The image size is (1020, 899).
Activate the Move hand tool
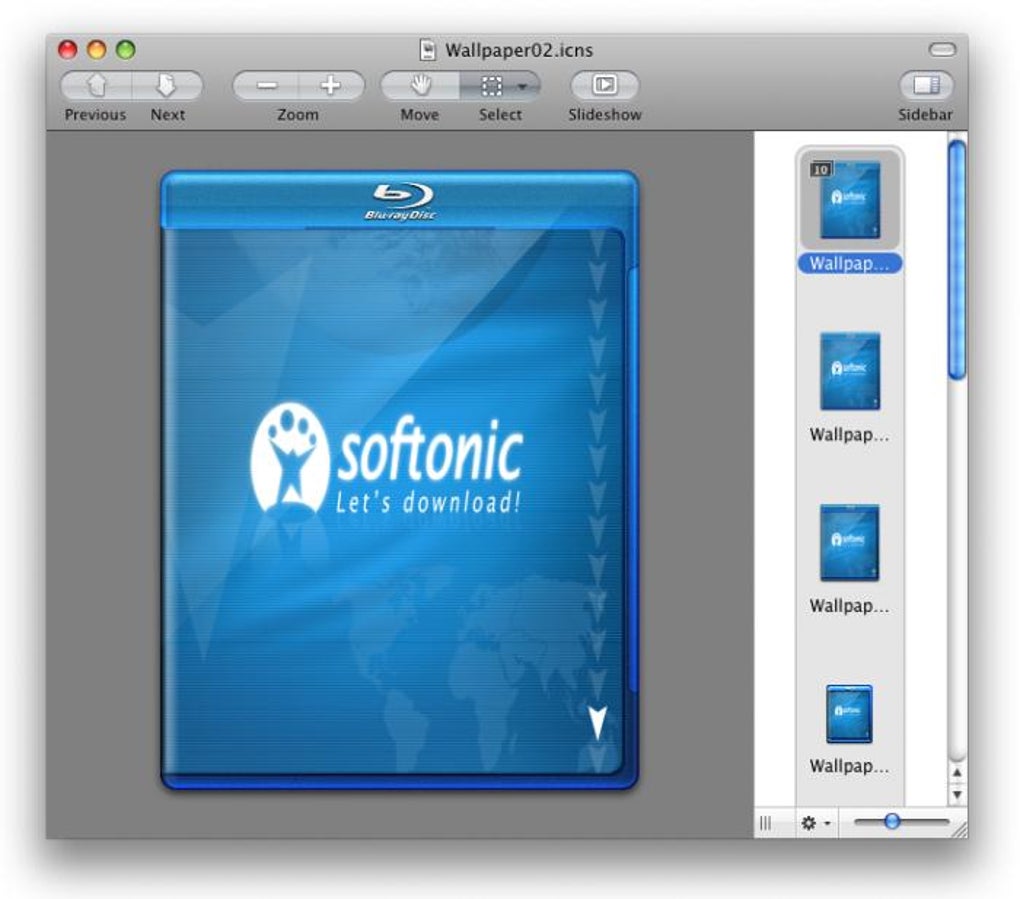point(421,85)
